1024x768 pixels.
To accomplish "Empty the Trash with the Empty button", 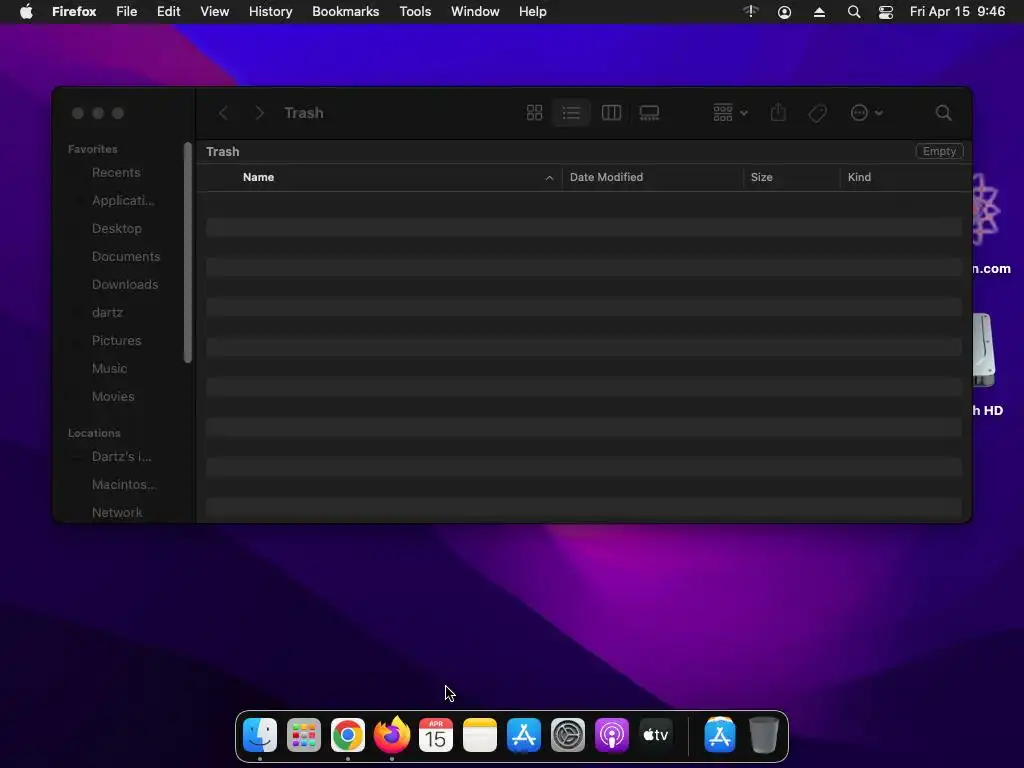I will pyautogui.click(x=939, y=151).
